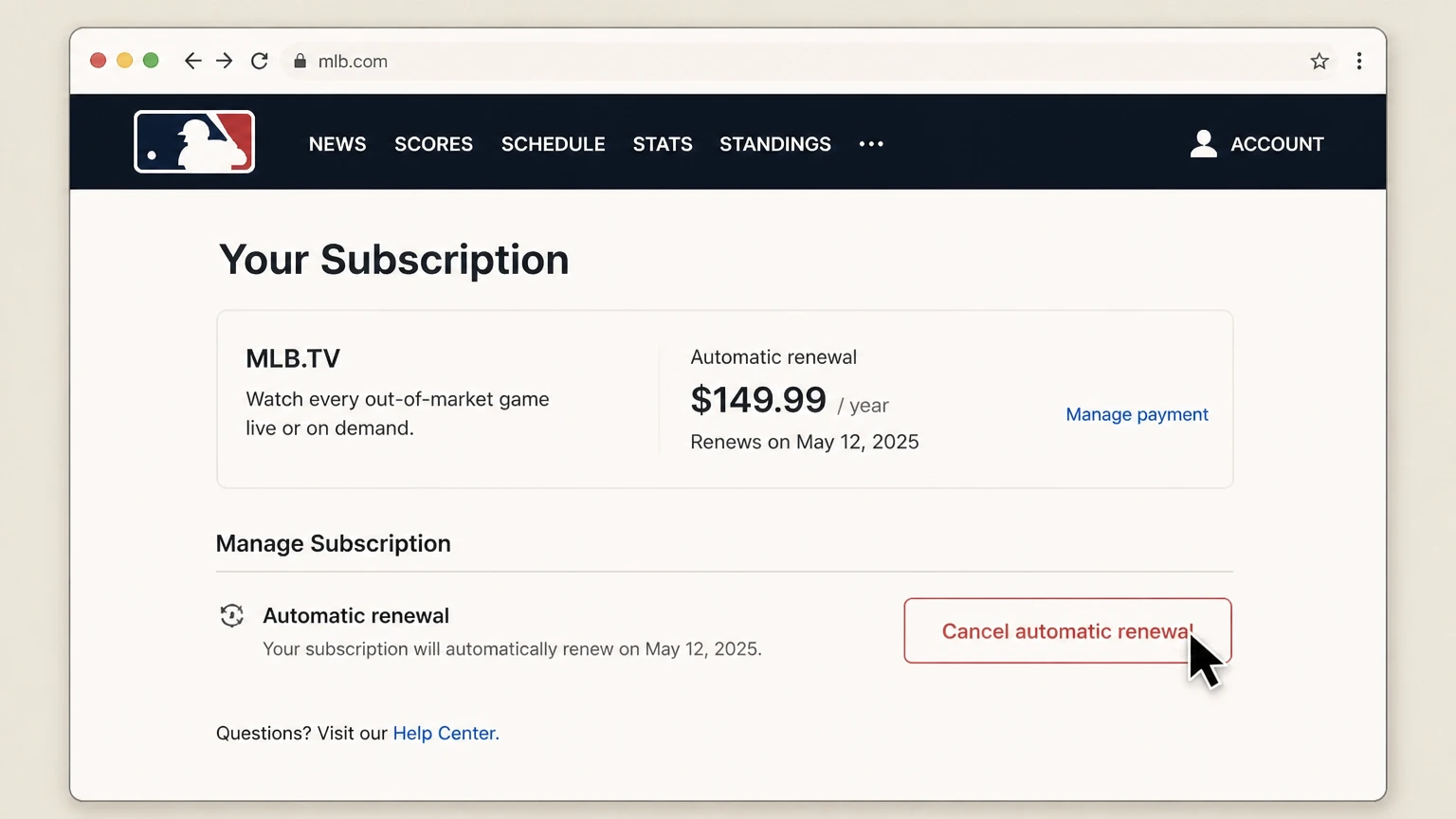Visit the Help Center link

click(446, 733)
